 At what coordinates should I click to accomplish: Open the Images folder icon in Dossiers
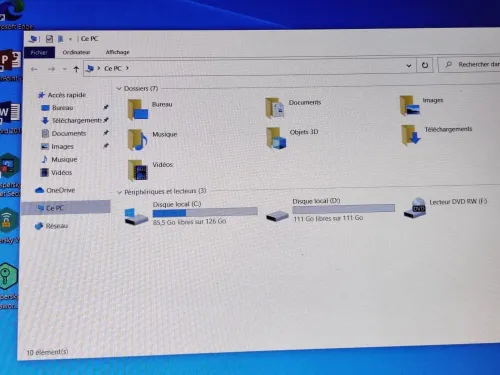(410, 106)
